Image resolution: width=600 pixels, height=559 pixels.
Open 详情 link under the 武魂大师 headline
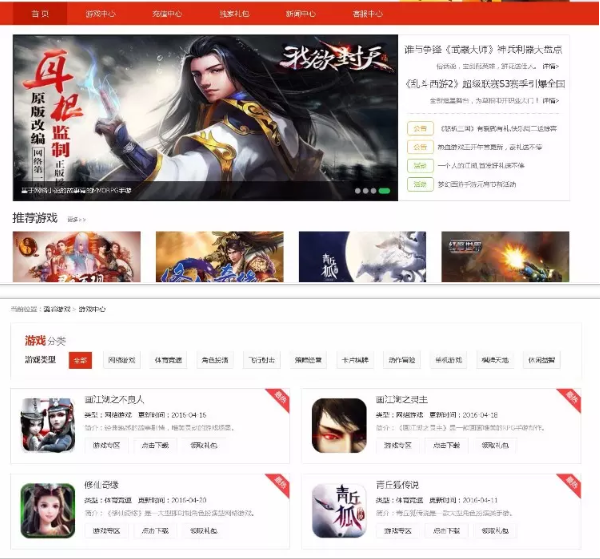pyautogui.click(x=551, y=66)
